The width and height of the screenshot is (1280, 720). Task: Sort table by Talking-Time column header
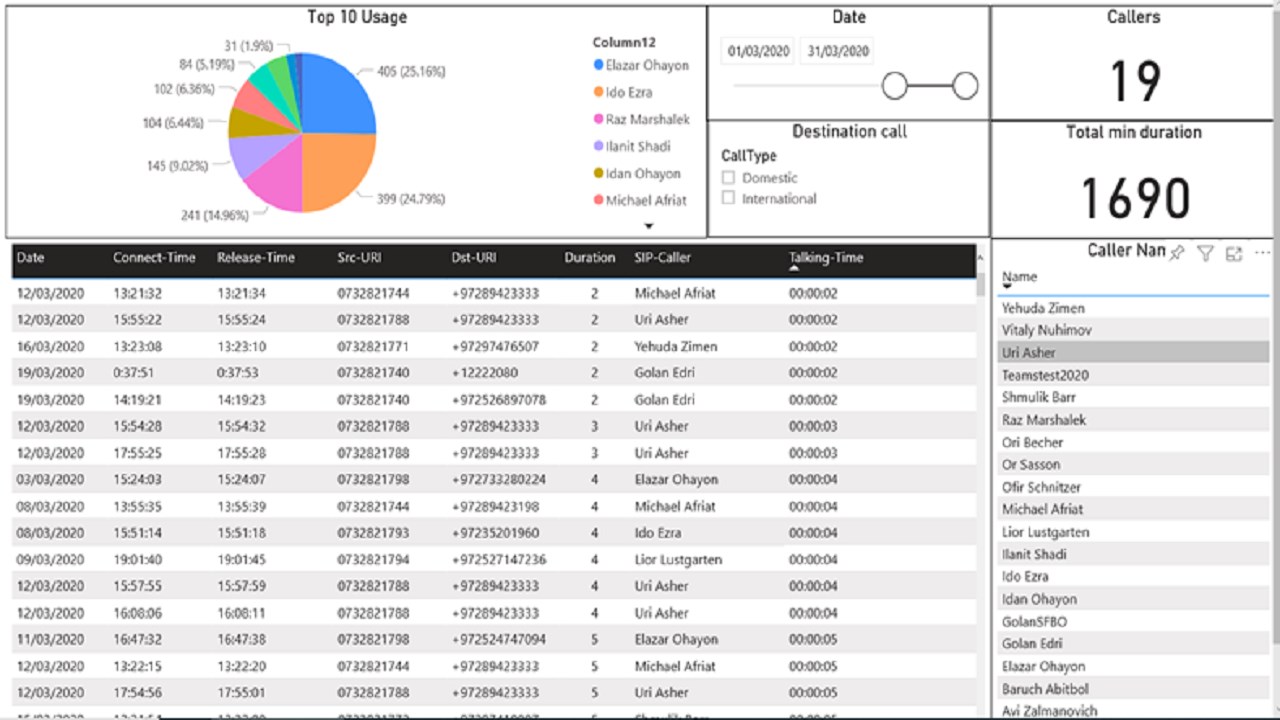[825, 258]
